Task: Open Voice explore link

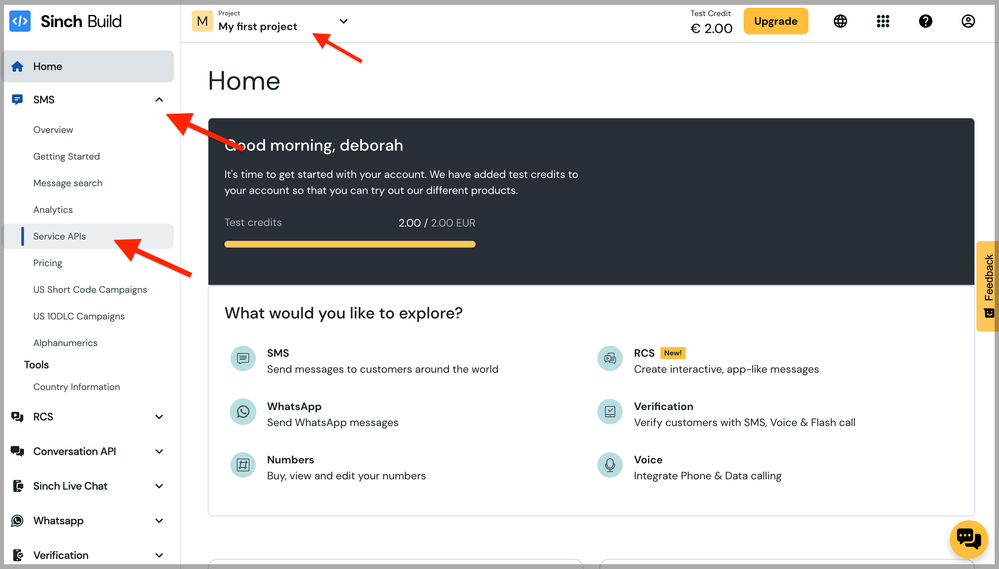Action: [648, 459]
